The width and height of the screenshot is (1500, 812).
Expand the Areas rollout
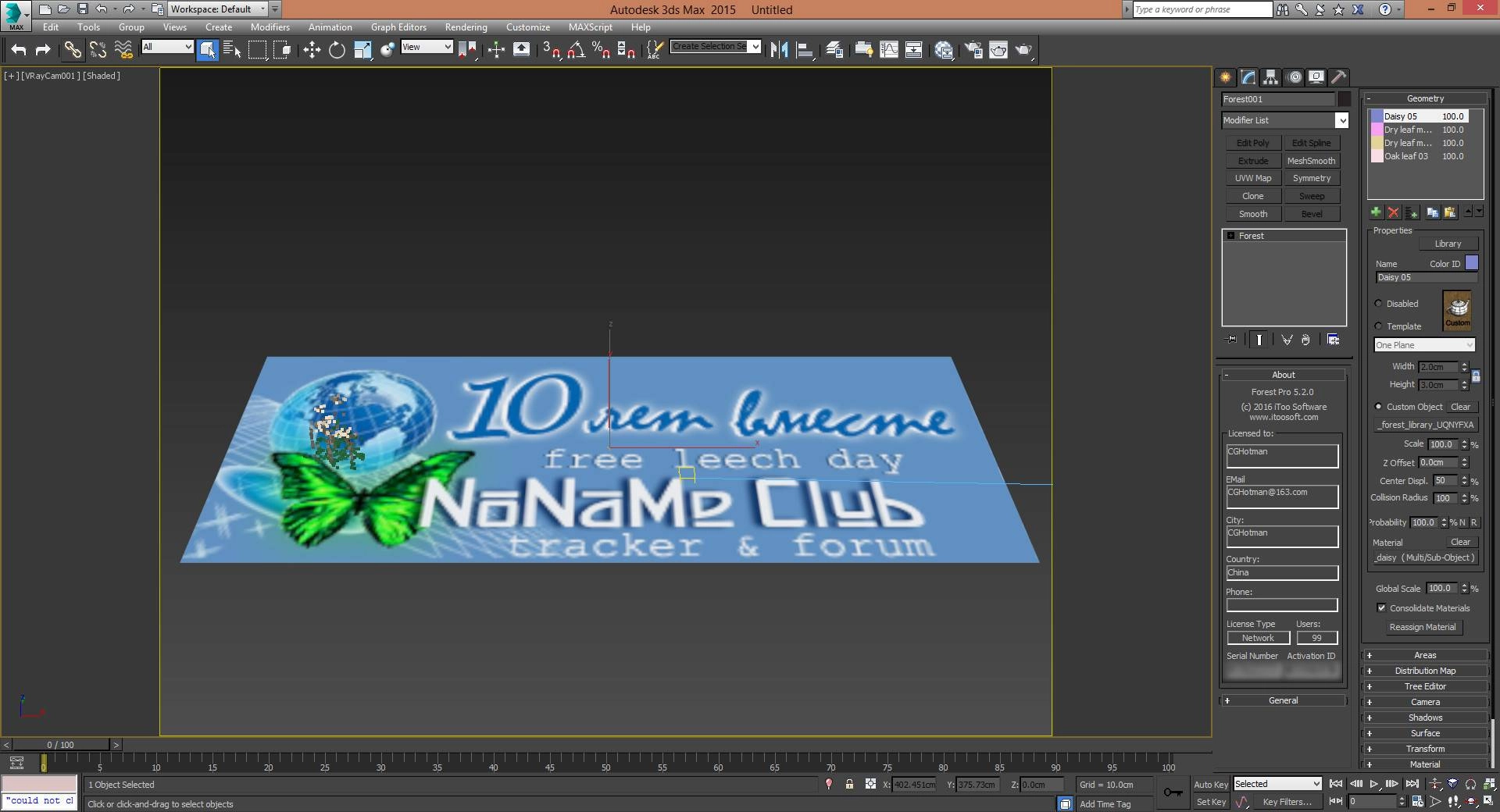pos(1425,655)
